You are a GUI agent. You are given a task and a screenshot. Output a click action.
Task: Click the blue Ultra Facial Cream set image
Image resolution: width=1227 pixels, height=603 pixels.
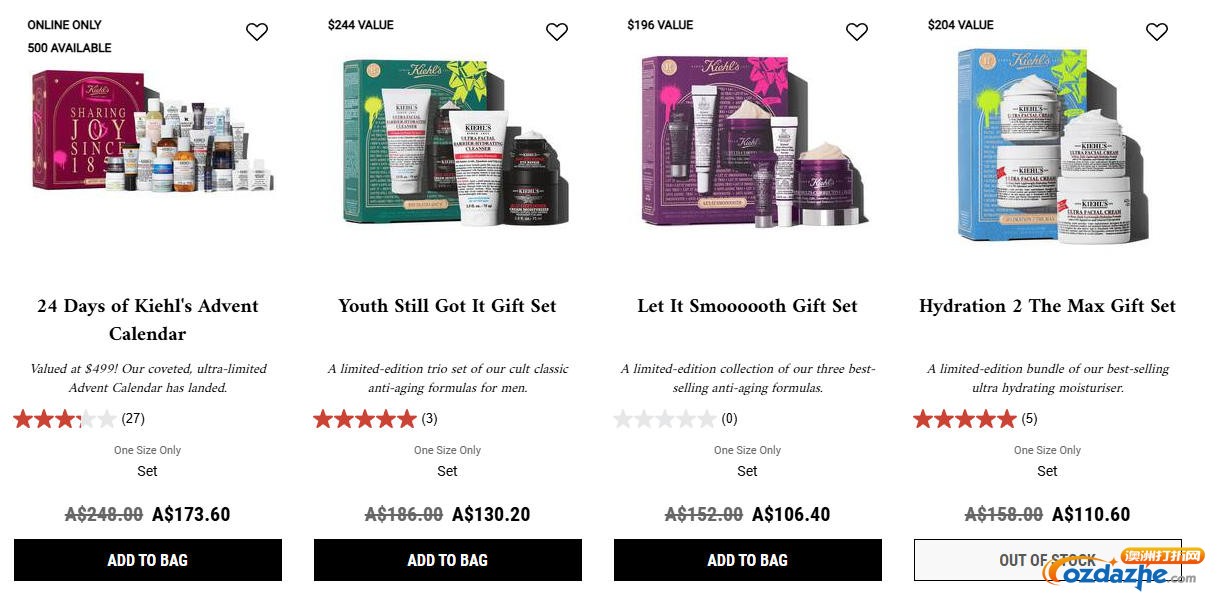pyautogui.click(x=1045, y=145)
